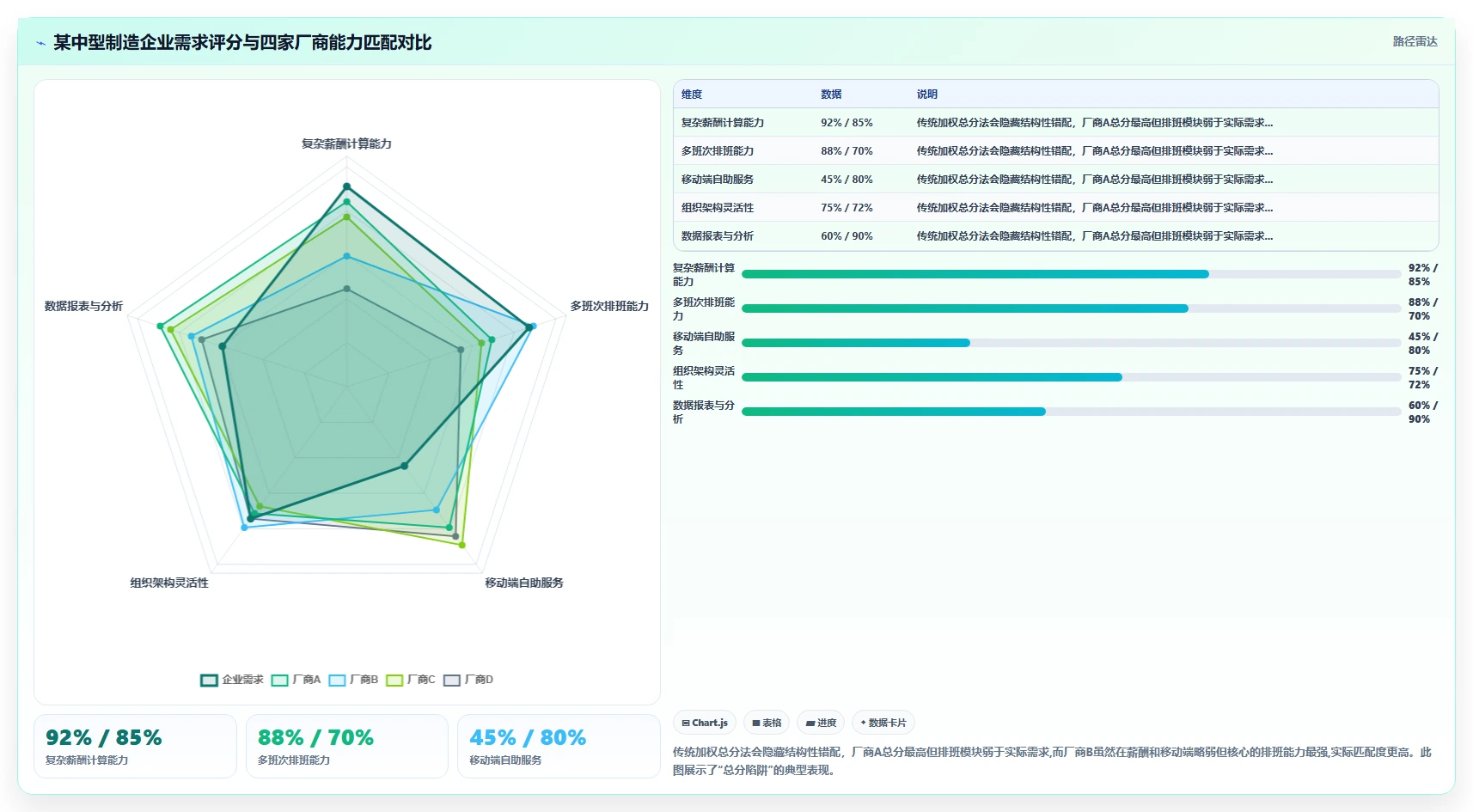Click the 数据报表与分析 radar axis label
This screenshot has height=812, width=1473.
(x=83, y=306)
